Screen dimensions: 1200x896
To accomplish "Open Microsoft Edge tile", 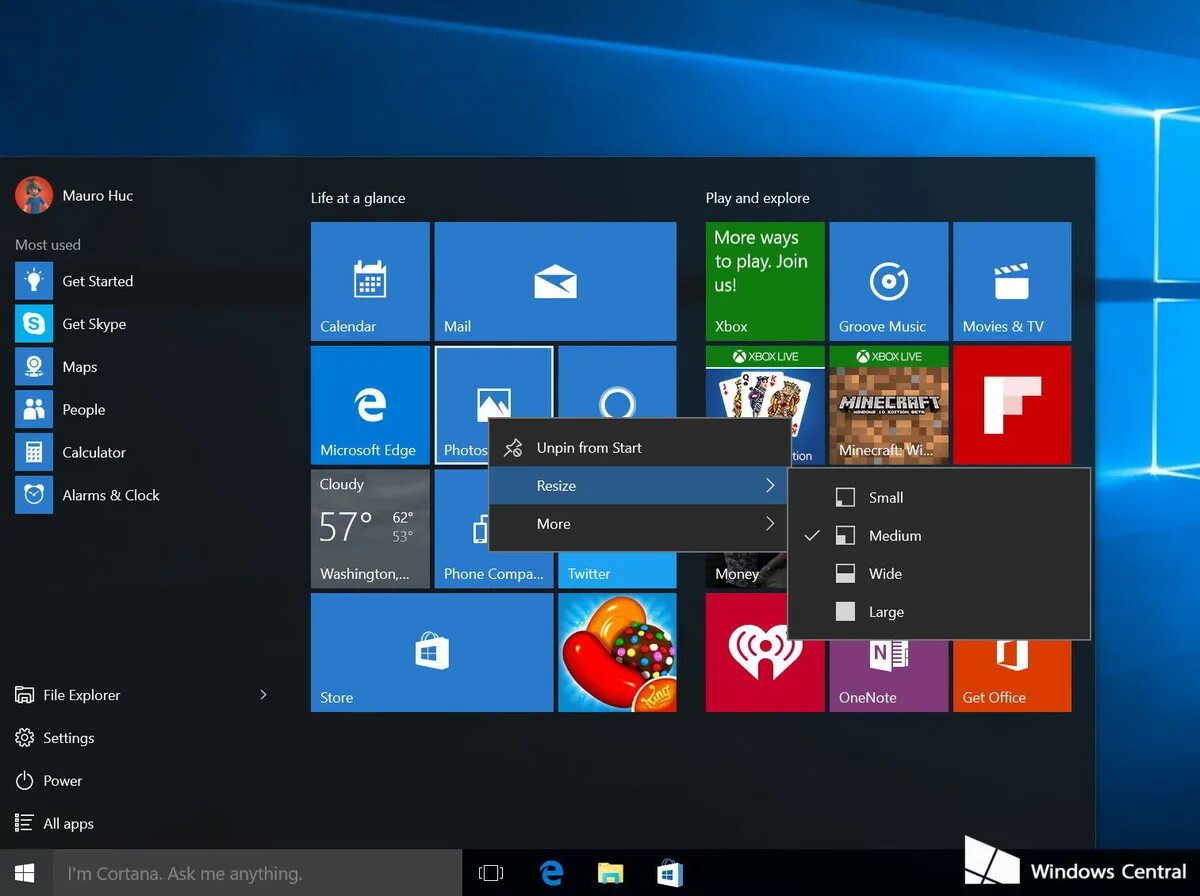I will [369, 405].
